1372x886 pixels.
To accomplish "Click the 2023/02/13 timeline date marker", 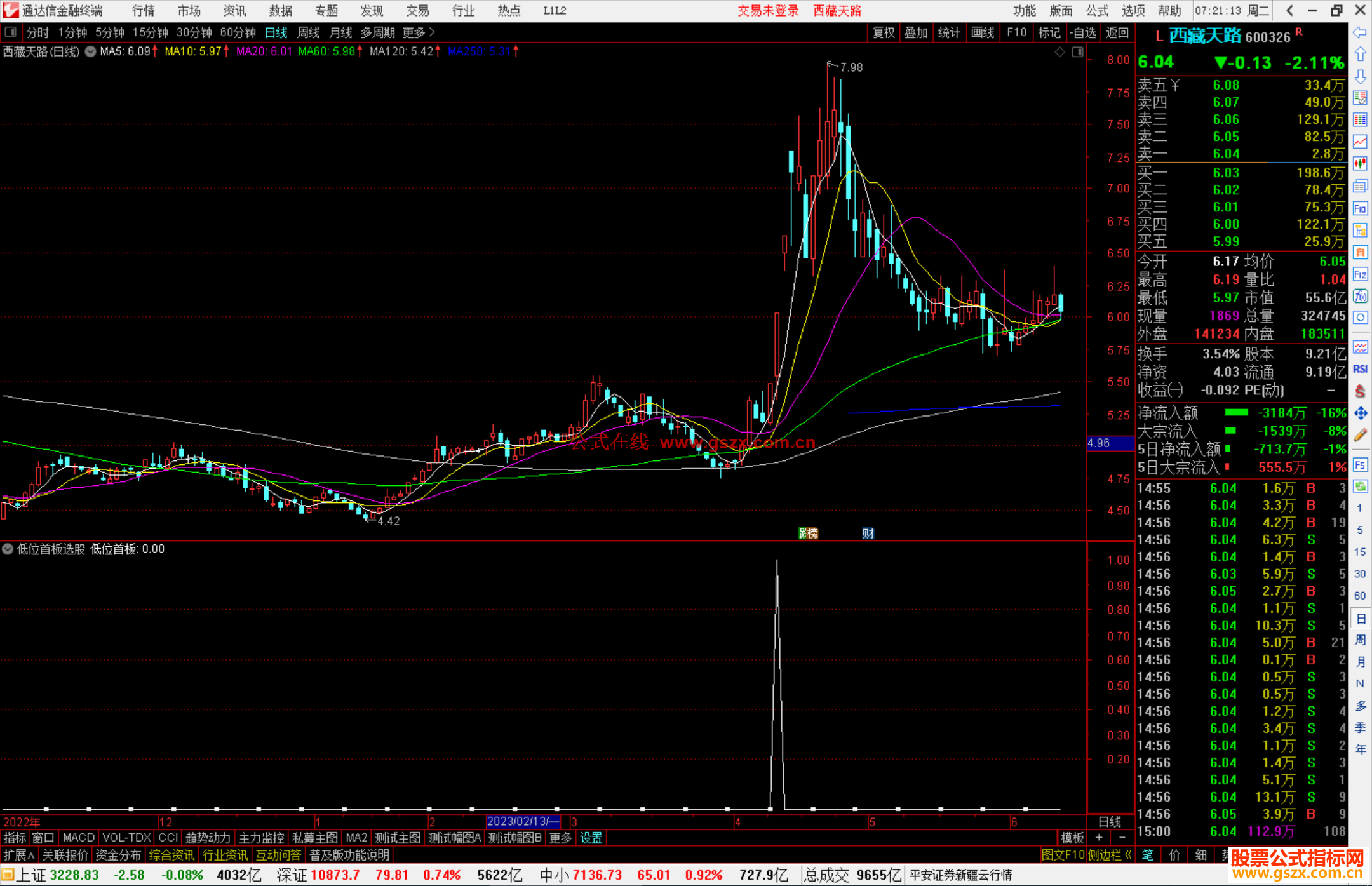I will point(523,821).
